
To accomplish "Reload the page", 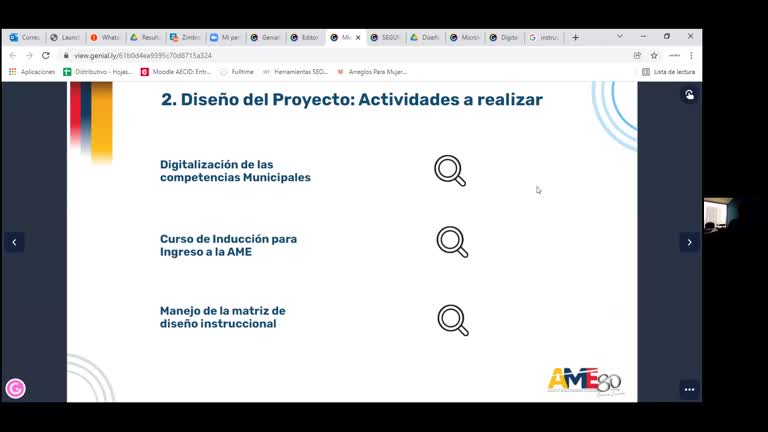I will [46, 55].
